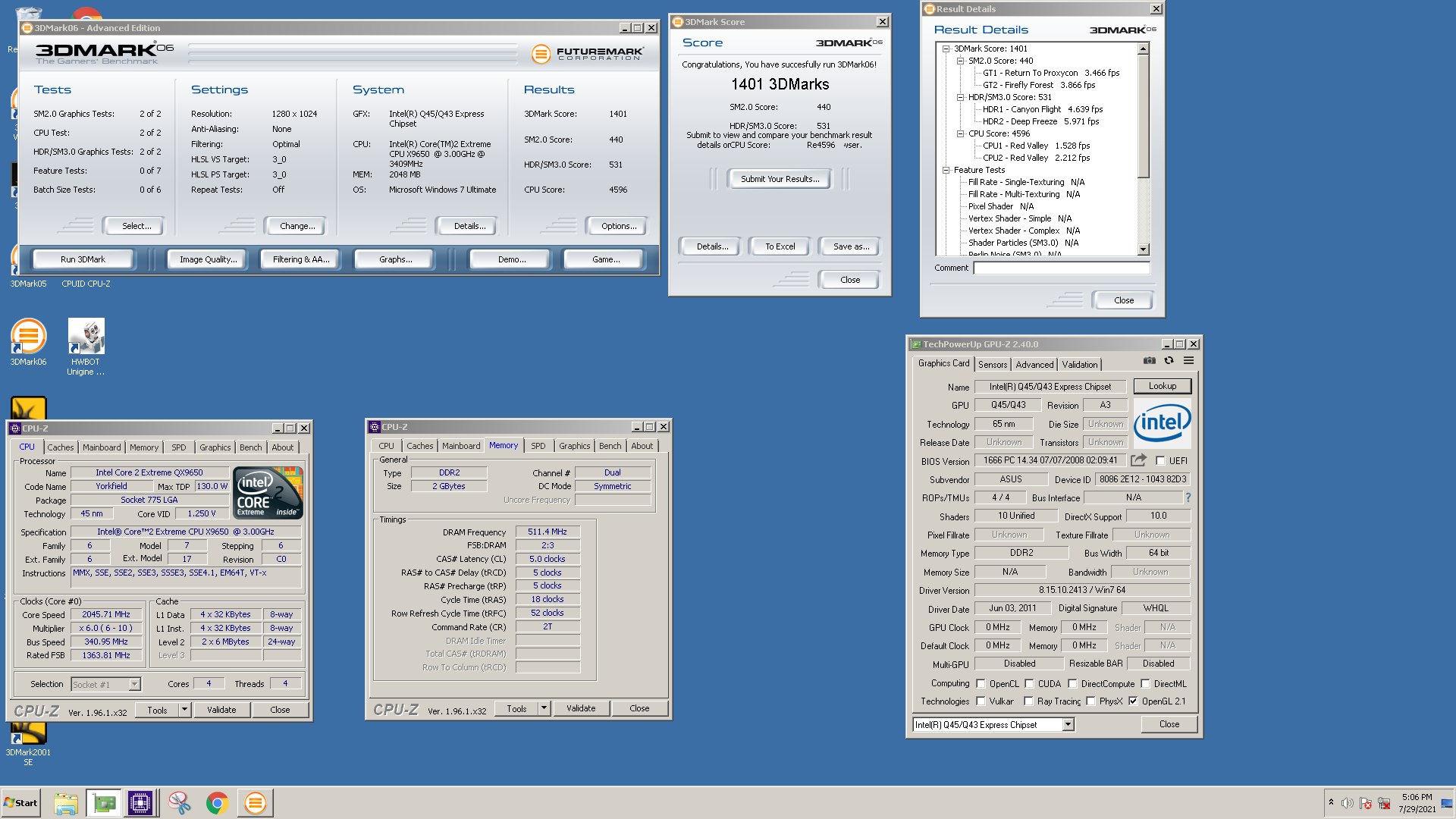Open SPD tab in Memory CPU-Z window

[x=538, y=446]
